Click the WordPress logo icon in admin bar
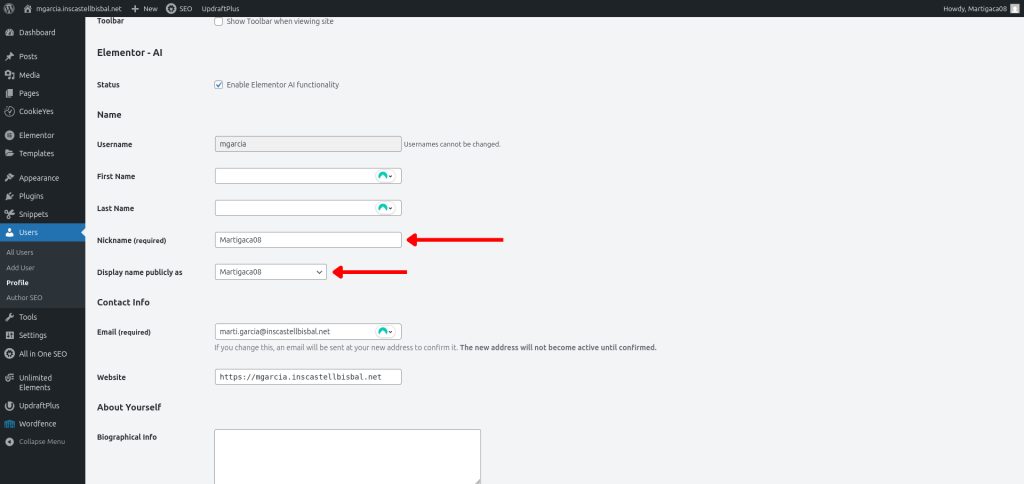This screenshot has height=484, width=1024. (9, 8)
